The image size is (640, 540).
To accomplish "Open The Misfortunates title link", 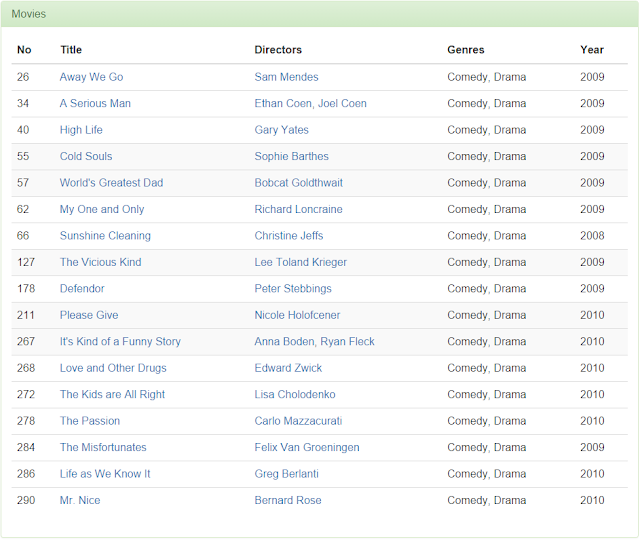I will point(103,448).
